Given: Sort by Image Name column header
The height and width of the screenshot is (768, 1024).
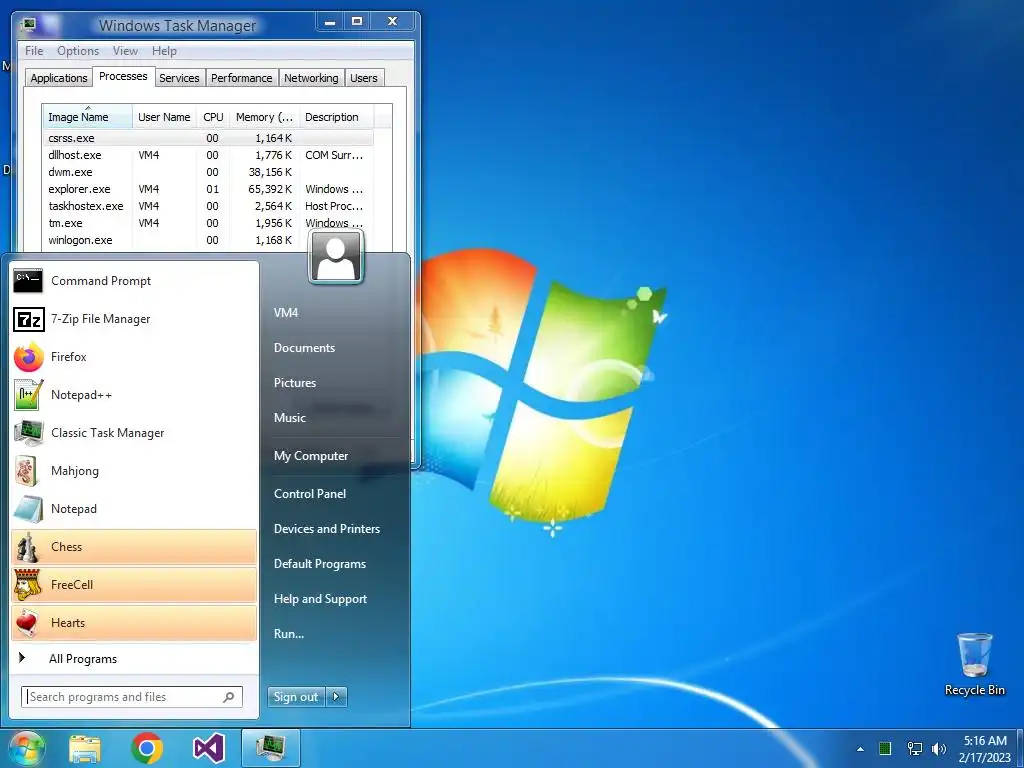Looking at the screenshot, I should [87, 117].
